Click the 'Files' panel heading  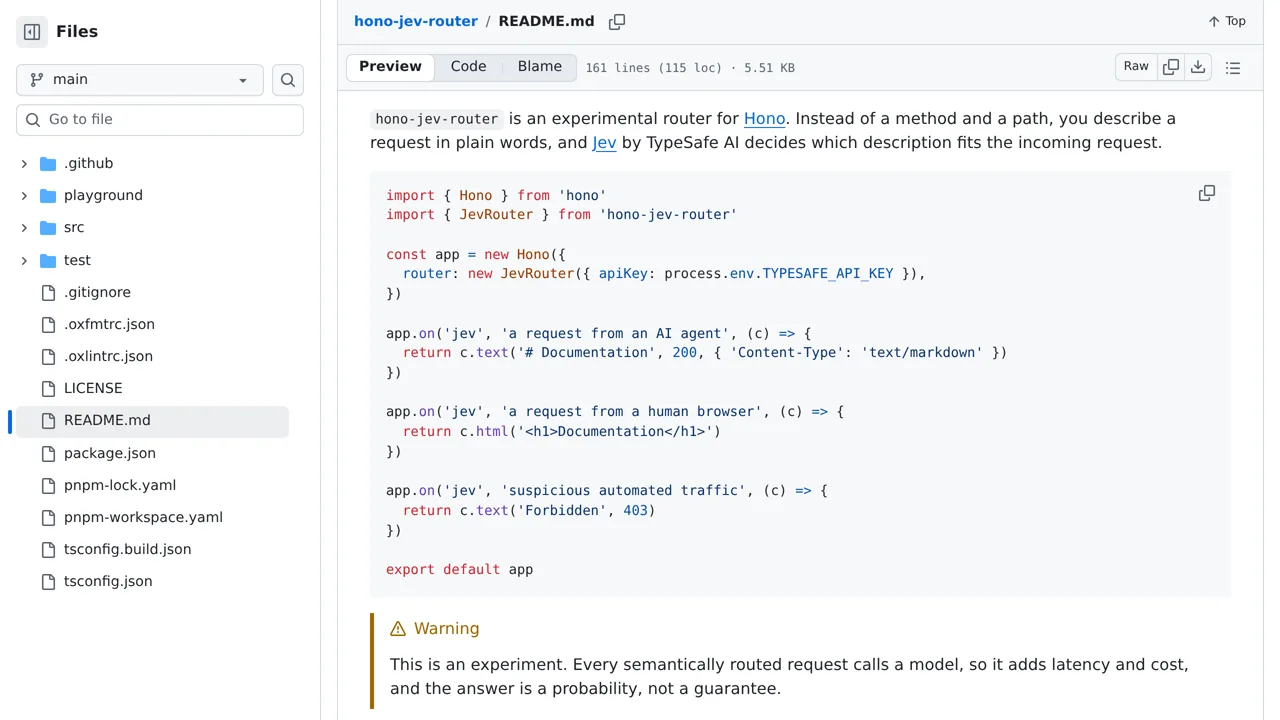[77, 32]
